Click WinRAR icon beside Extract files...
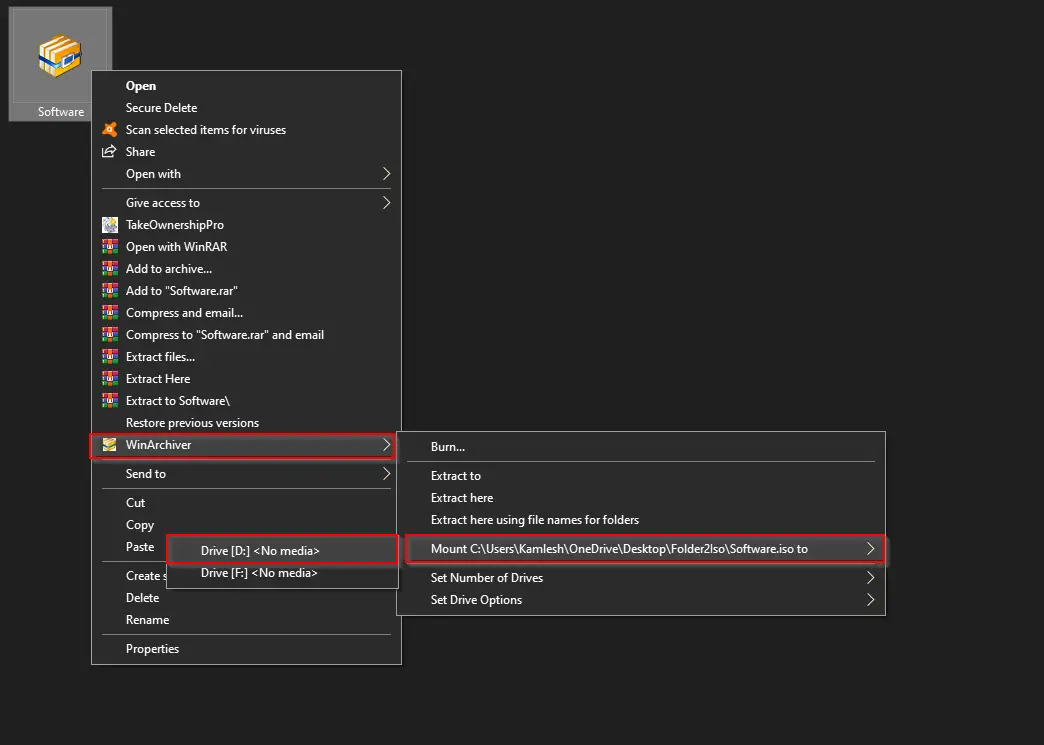This screenshot has width=1044, height=745. coord(109,356)
